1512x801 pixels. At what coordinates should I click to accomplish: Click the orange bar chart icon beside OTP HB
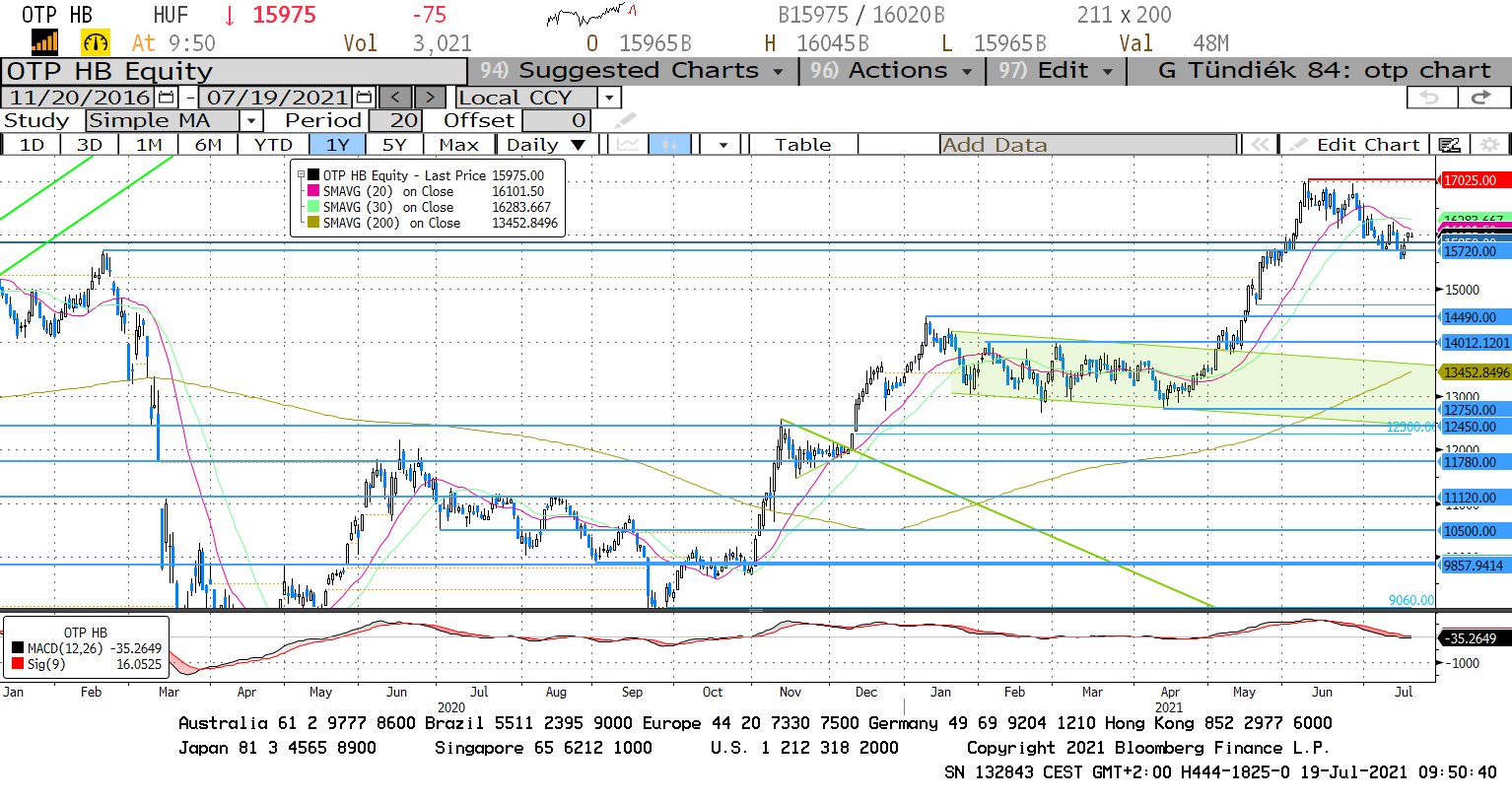pyautogui.click(x=45, y=42)
